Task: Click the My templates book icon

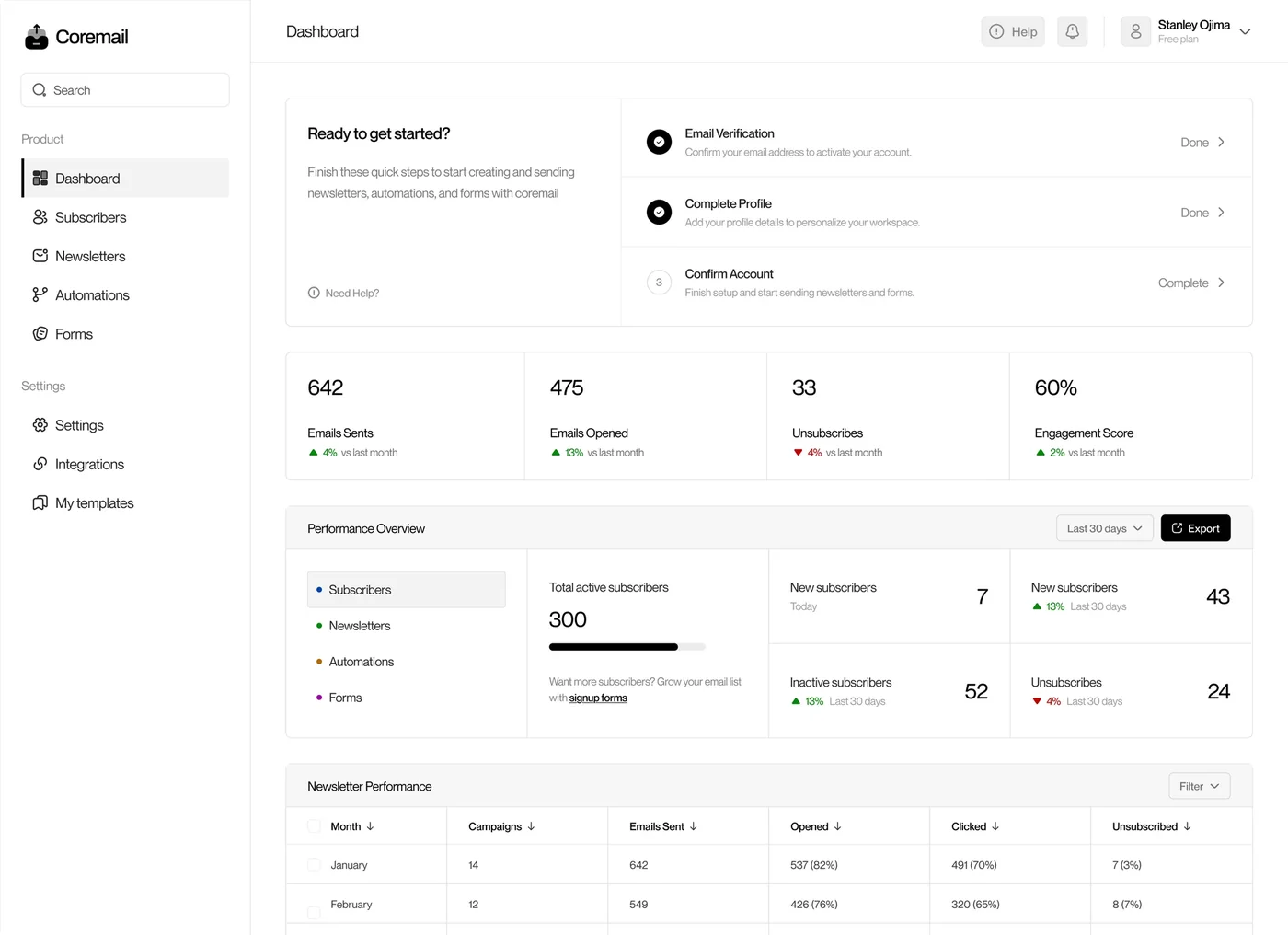Action: (x=40, y=502)
